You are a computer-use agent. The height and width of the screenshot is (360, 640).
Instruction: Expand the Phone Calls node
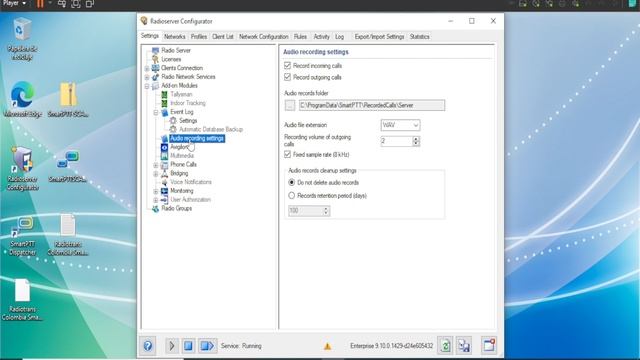tap(156, 165)
